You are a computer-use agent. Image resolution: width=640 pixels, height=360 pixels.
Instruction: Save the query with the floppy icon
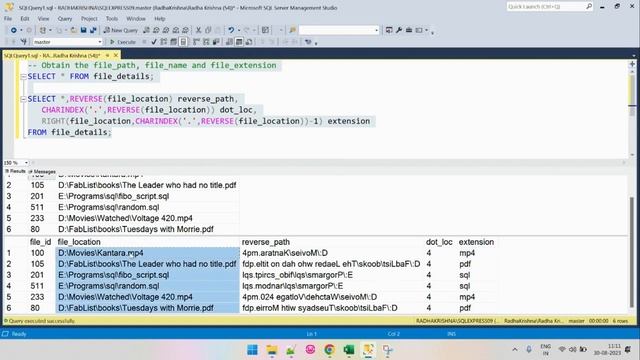tap(83, 30)
